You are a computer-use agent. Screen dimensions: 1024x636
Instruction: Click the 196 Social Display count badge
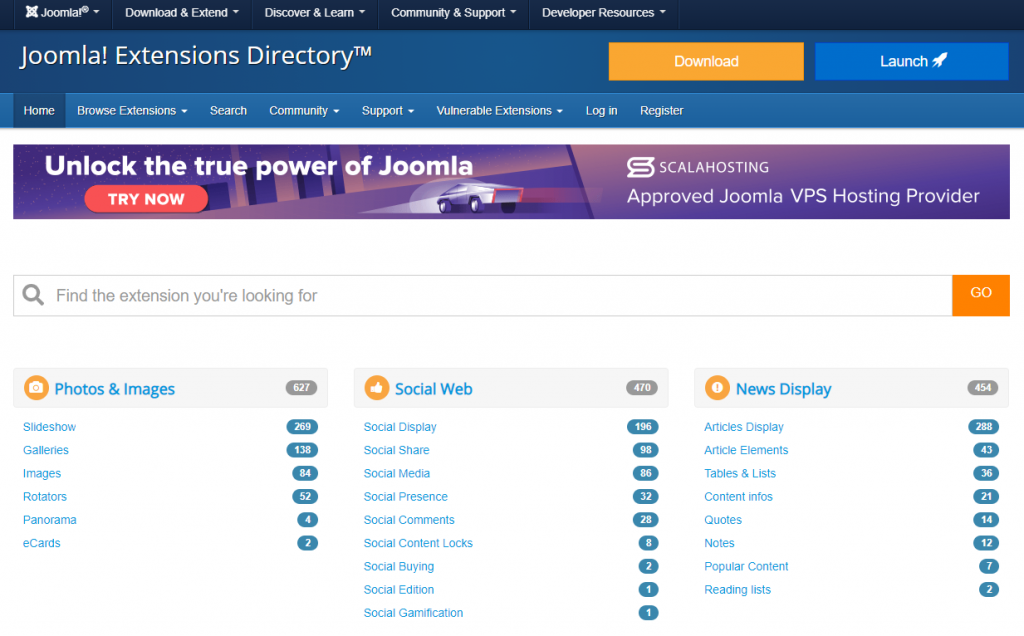coord(643,426)
